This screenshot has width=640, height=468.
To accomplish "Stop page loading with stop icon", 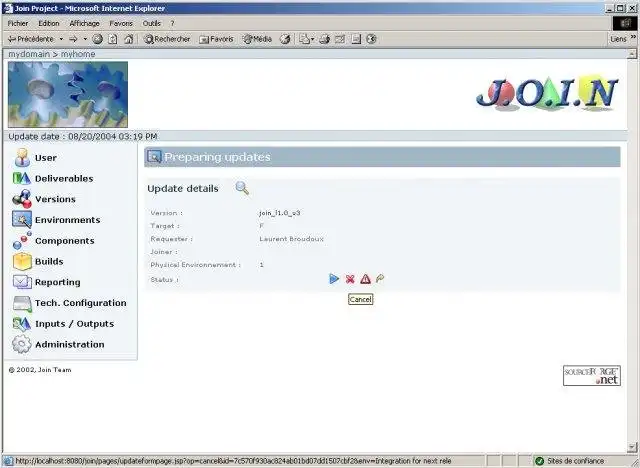I will (x=97, y=39).
